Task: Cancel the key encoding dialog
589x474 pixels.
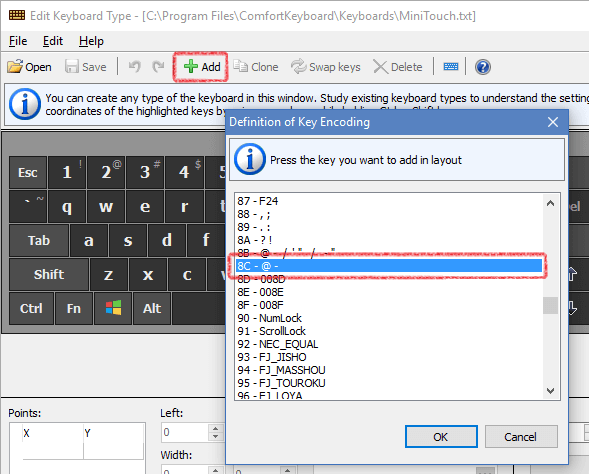Action: point(521,437)
